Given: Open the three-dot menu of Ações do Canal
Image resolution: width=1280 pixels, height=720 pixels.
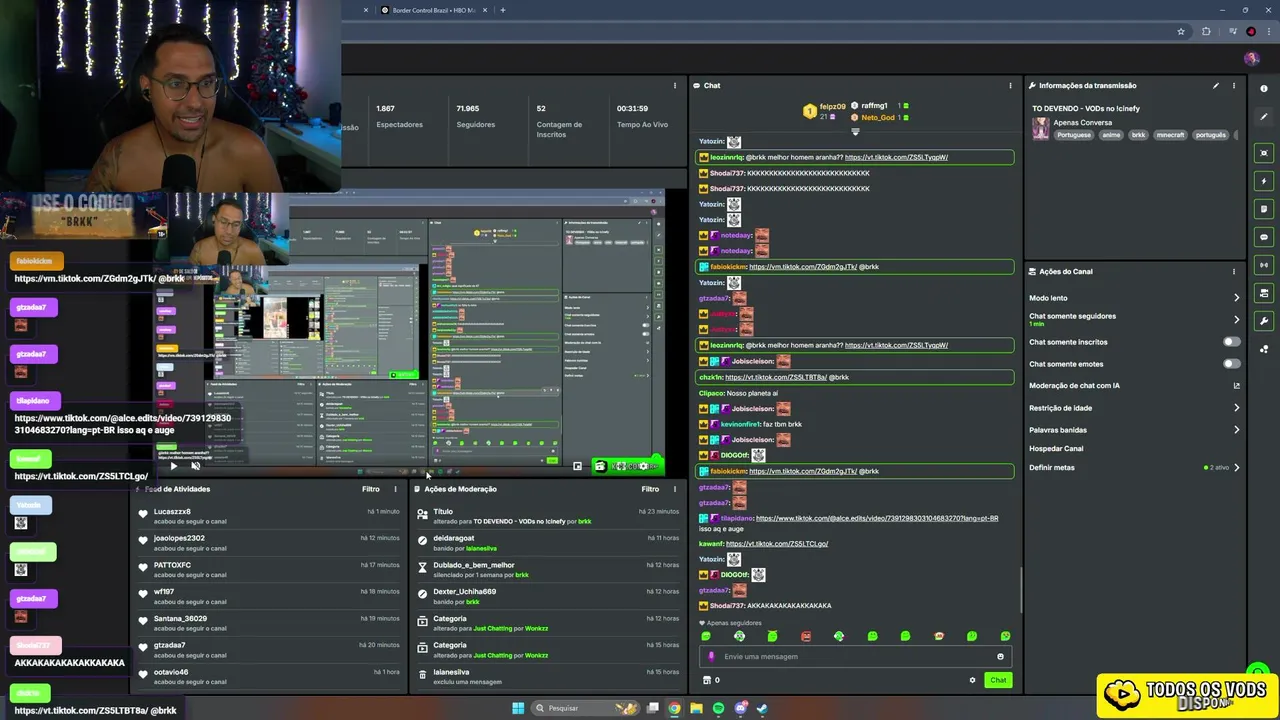Looking at the screenshot, I should pyautogui.click(x=1234, y=272).
